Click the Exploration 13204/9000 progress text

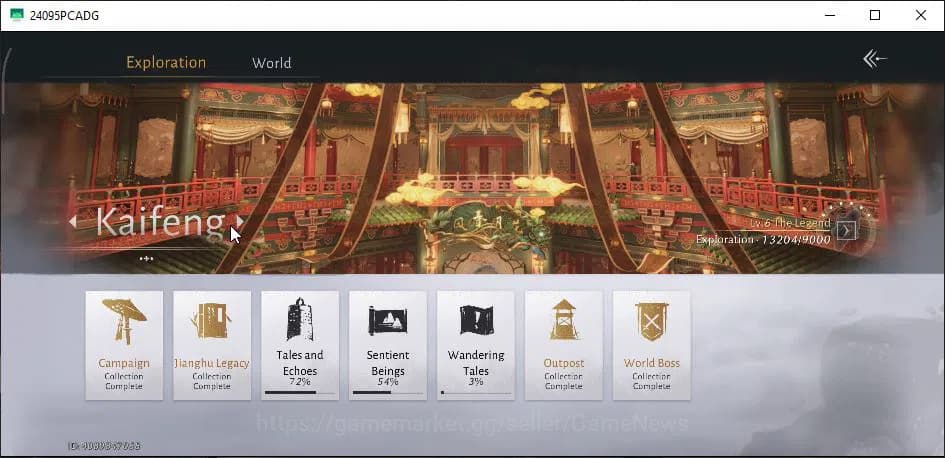(x=763, y=240)
